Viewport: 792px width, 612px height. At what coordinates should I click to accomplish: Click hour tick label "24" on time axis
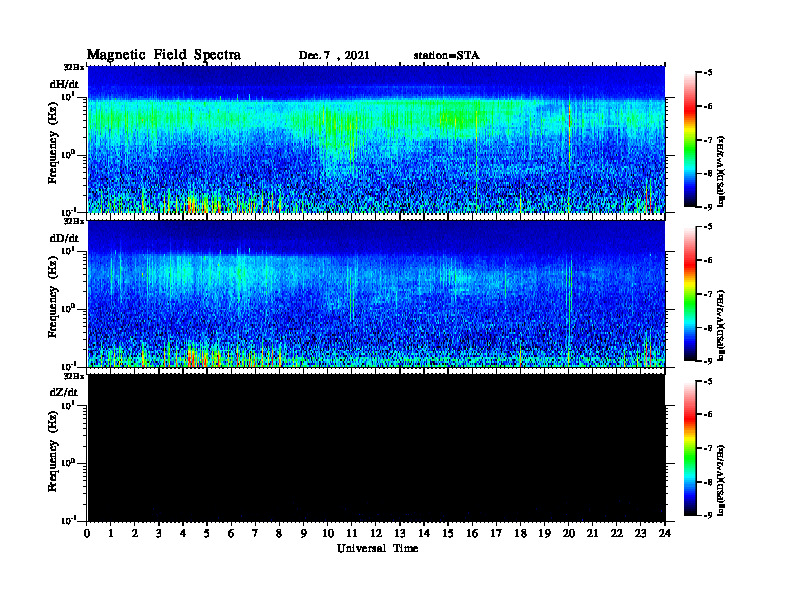click(x=665, y=533)
